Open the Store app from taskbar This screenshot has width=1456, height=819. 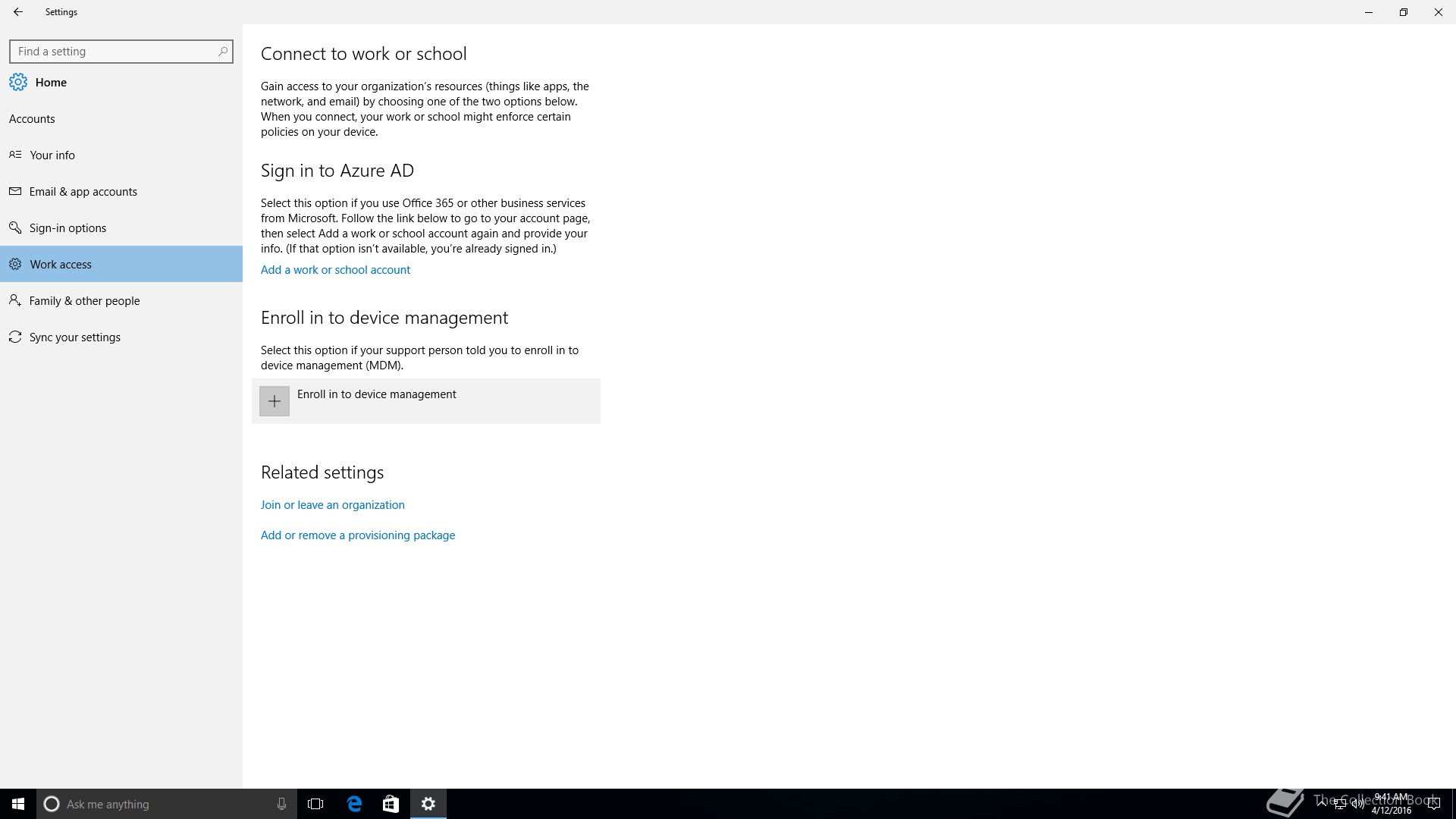coord(391,804)
